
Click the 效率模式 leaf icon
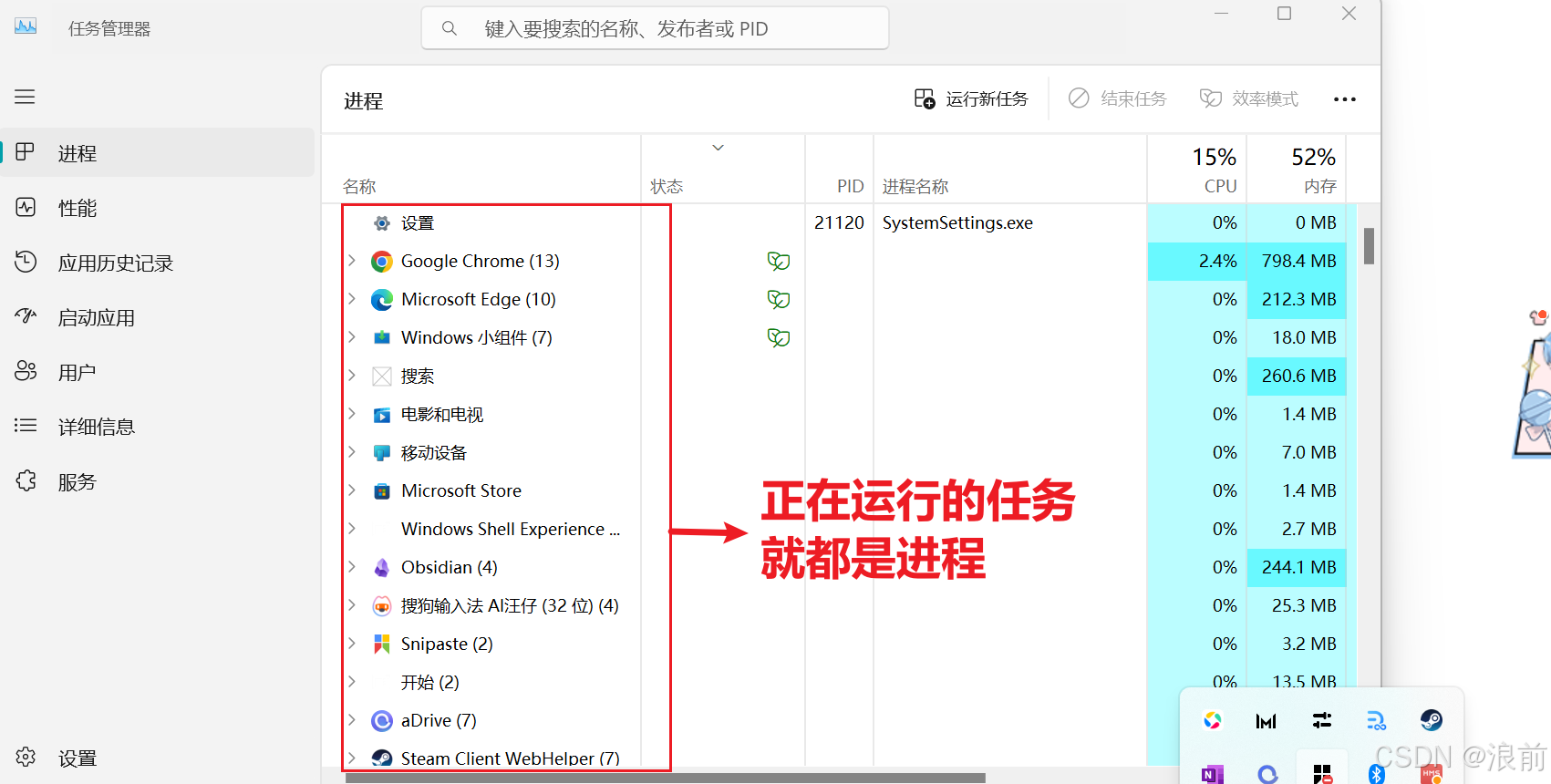click(x=1210, y=98)
